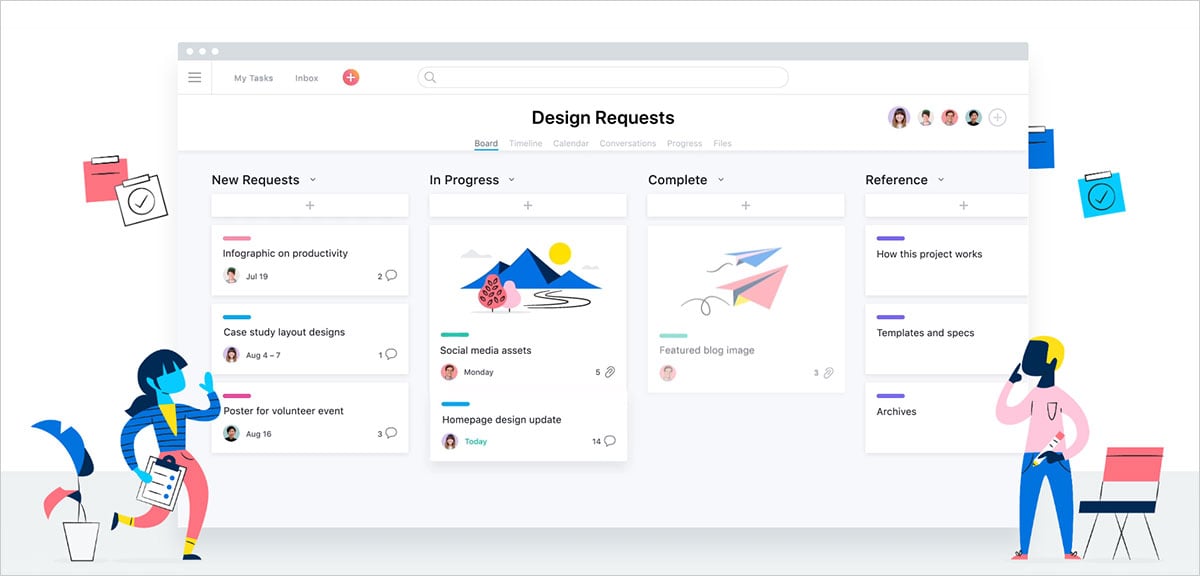
Task: Click the blue tag on Case study card
Action: click(x=237, y=317)
